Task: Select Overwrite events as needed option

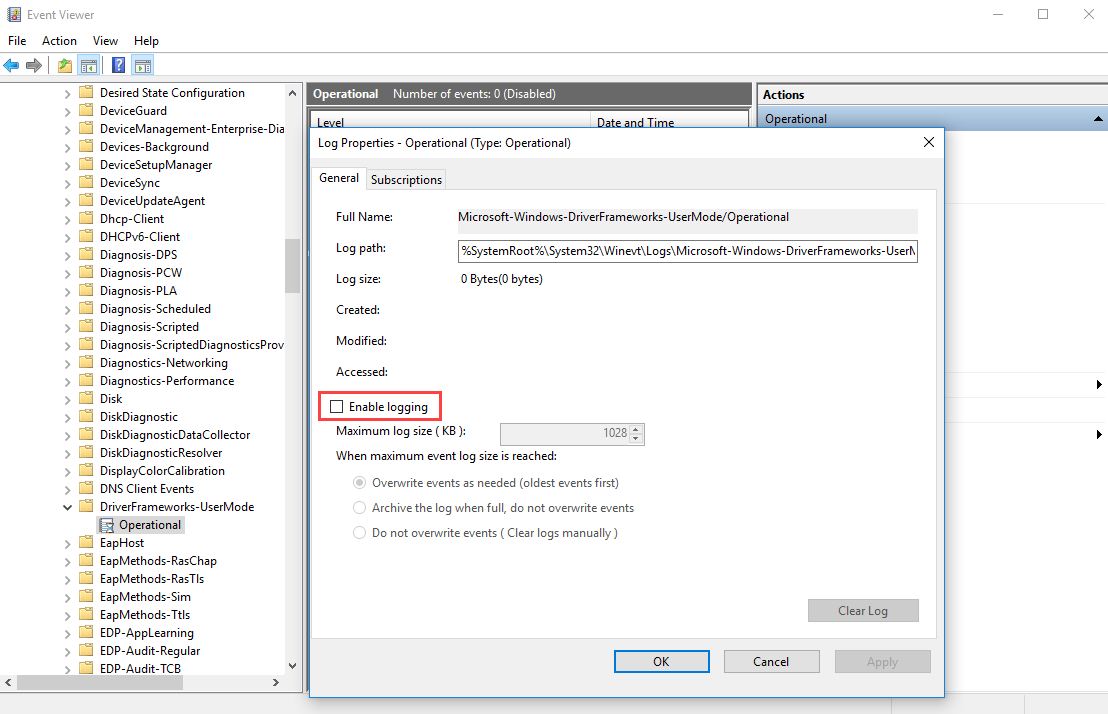Action: click(359, 482)
